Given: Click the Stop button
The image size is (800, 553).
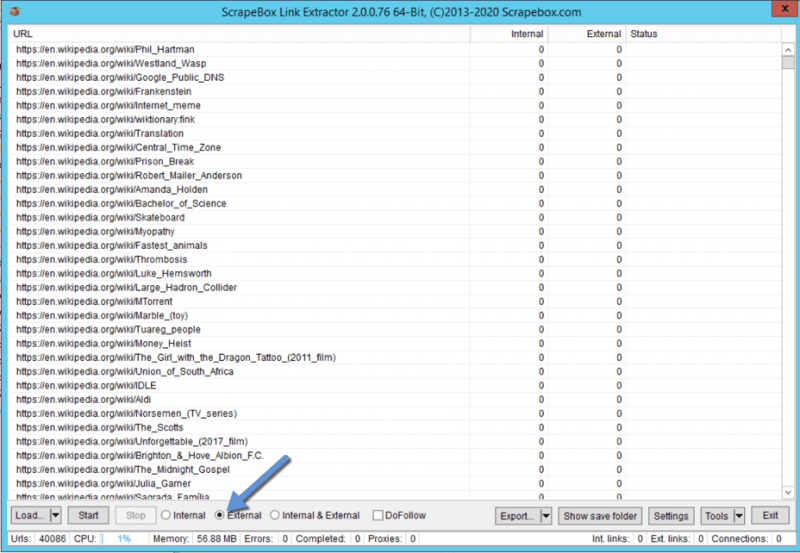Looking at the screenshot, I should pyautogui.click(x=136, y=515).
